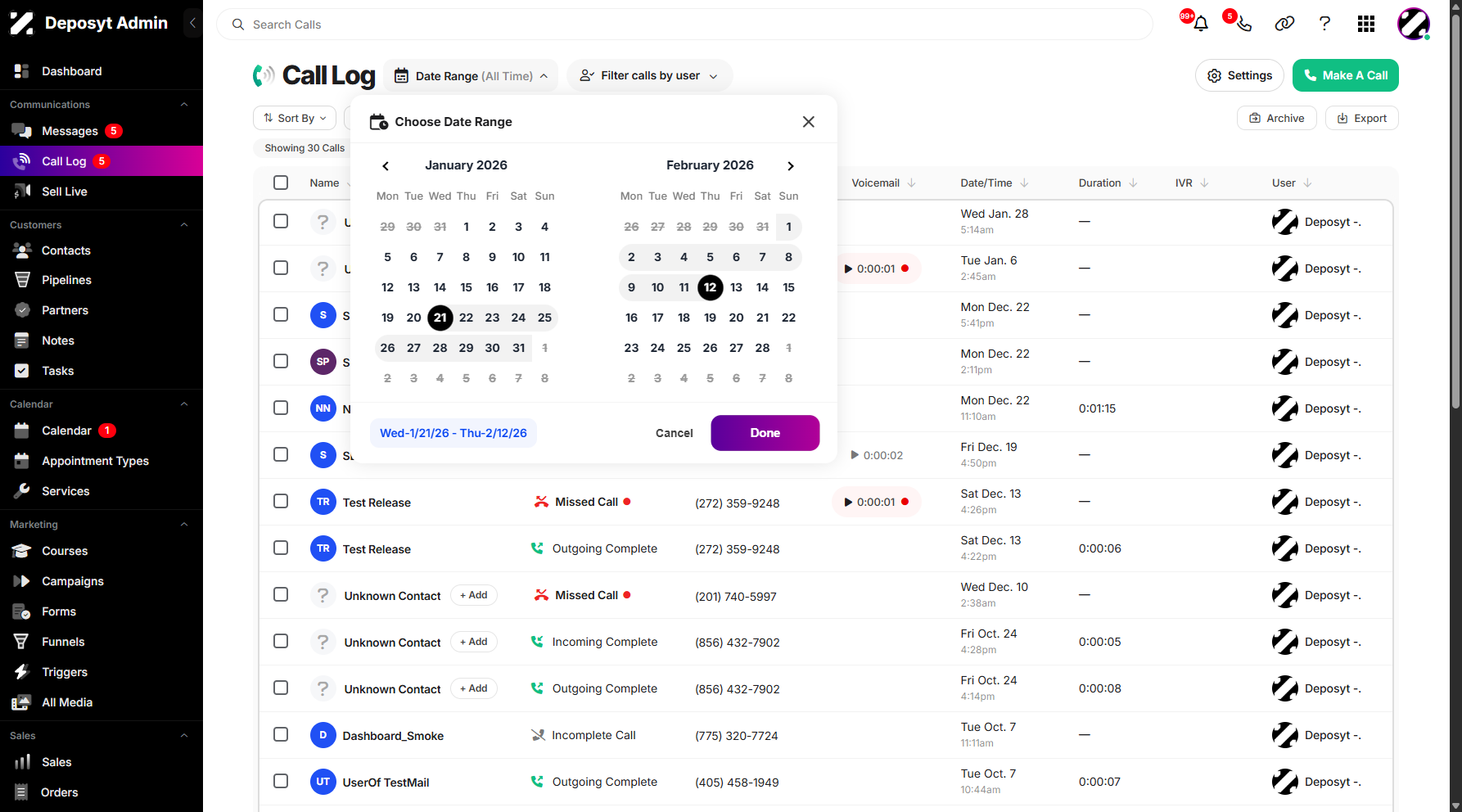Select checkbox for Dashboard_Smoke call
1462x812 pixels.
tap(281, 734)
